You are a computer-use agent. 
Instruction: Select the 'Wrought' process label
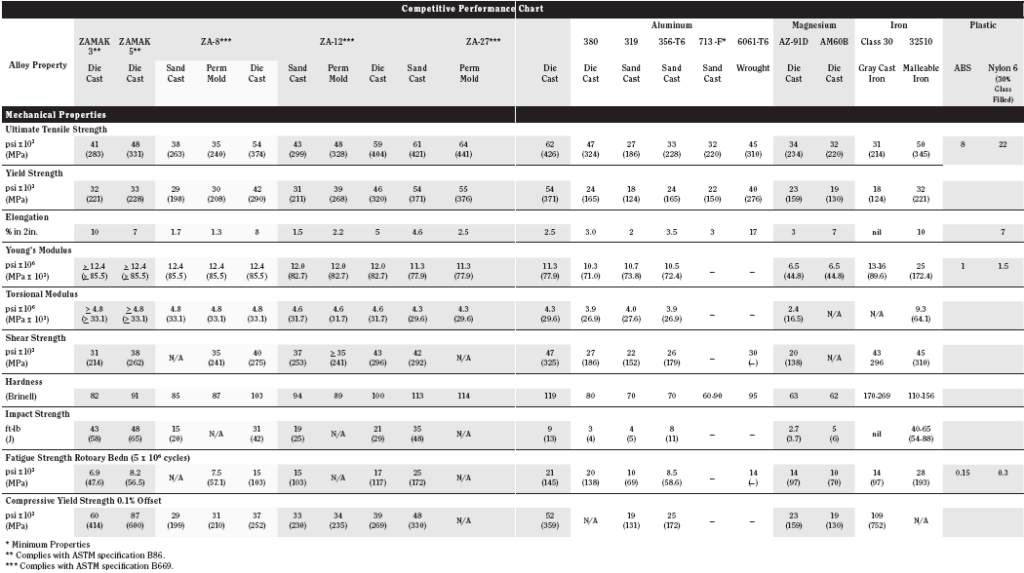(x=753, y=68)
